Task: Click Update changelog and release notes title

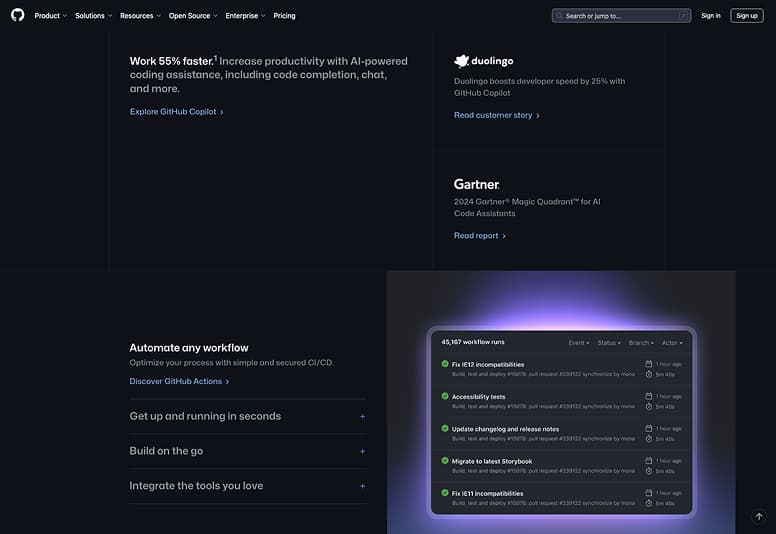Action: [x=505, y=429]
